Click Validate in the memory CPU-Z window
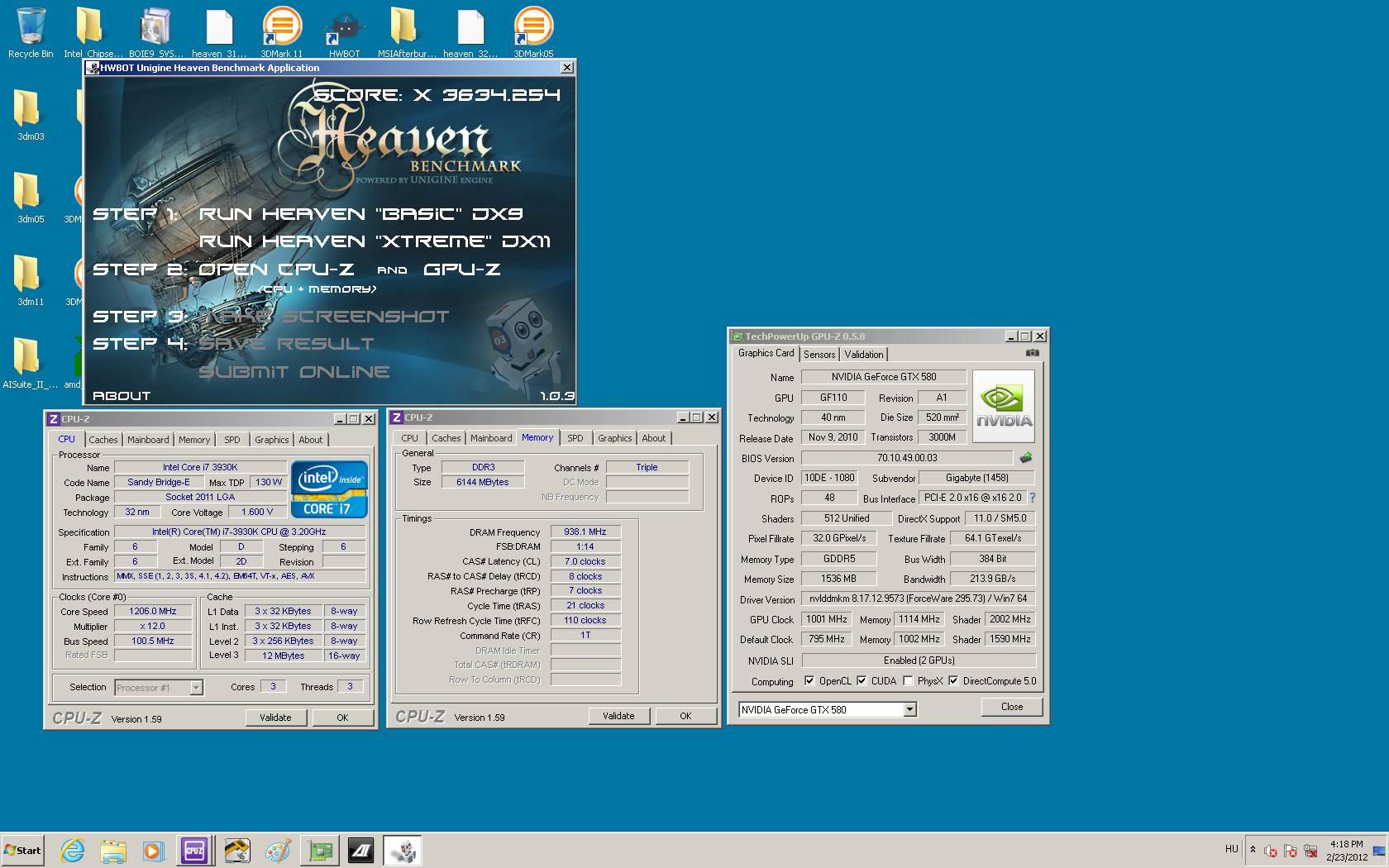Viewport: 1389px width, 868px height. [x=618, y=716]
